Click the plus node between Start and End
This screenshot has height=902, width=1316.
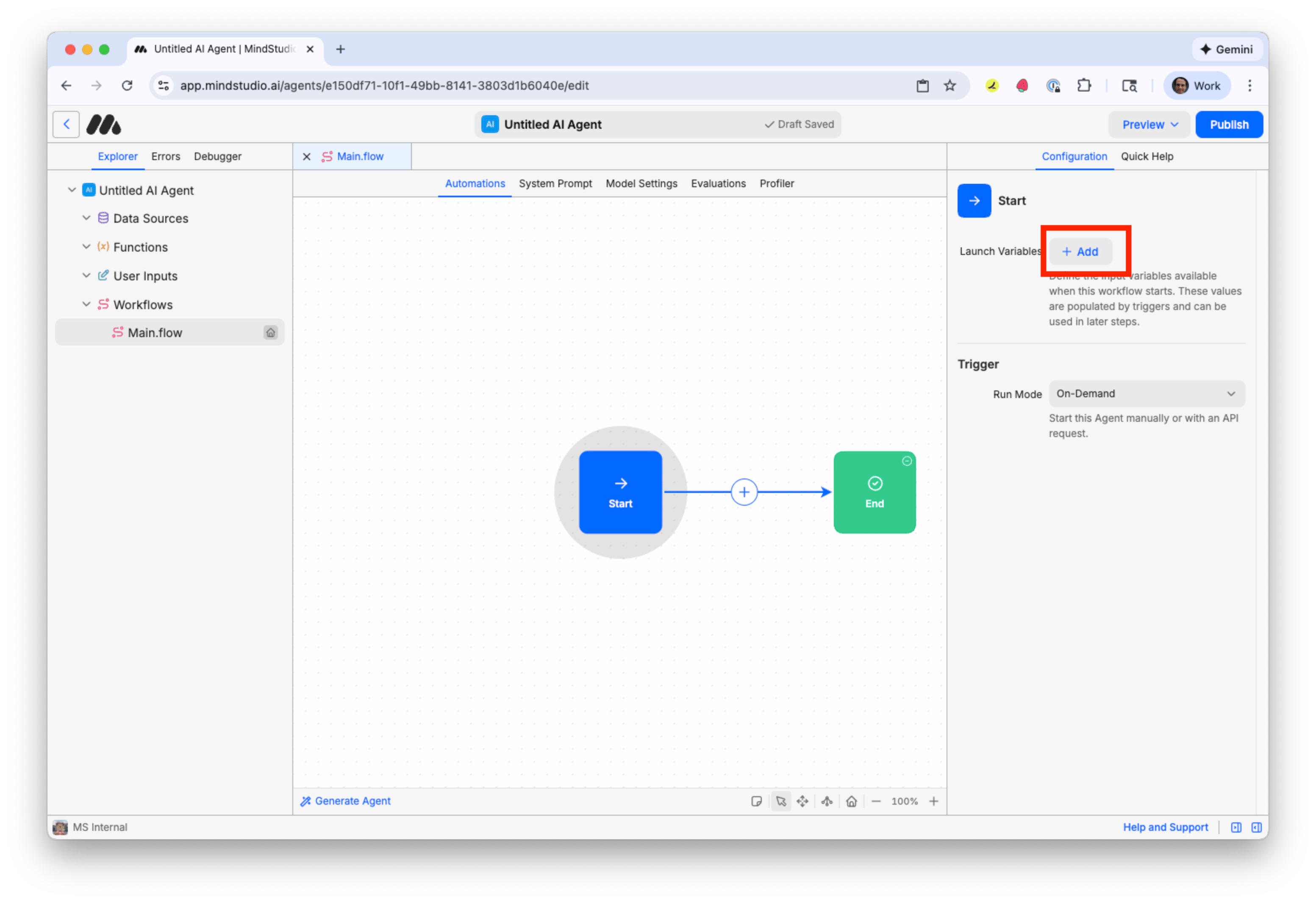(744, 493)
